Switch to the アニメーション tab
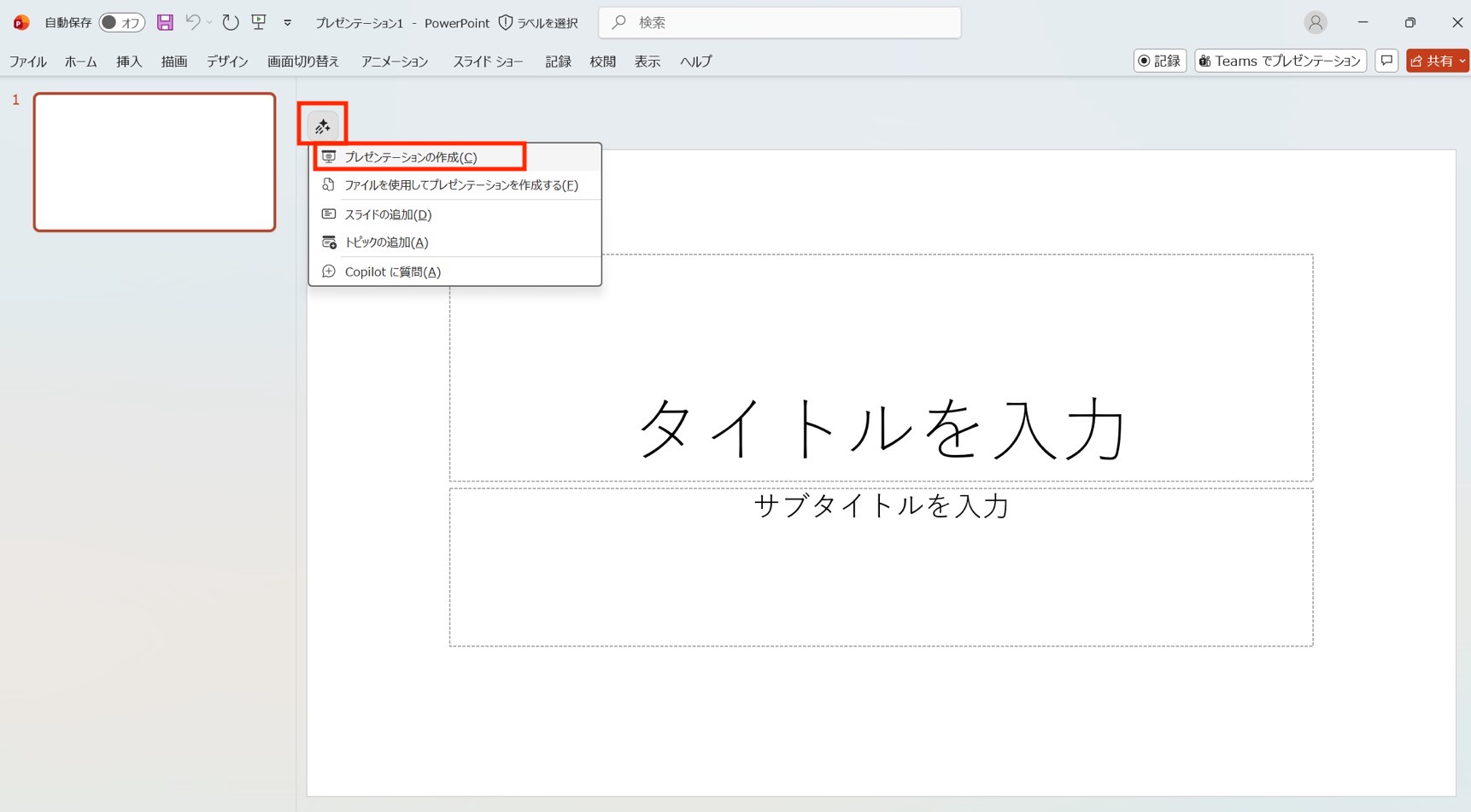Image resolution: width=1471 pixels, height=812 pixels. 394,61
